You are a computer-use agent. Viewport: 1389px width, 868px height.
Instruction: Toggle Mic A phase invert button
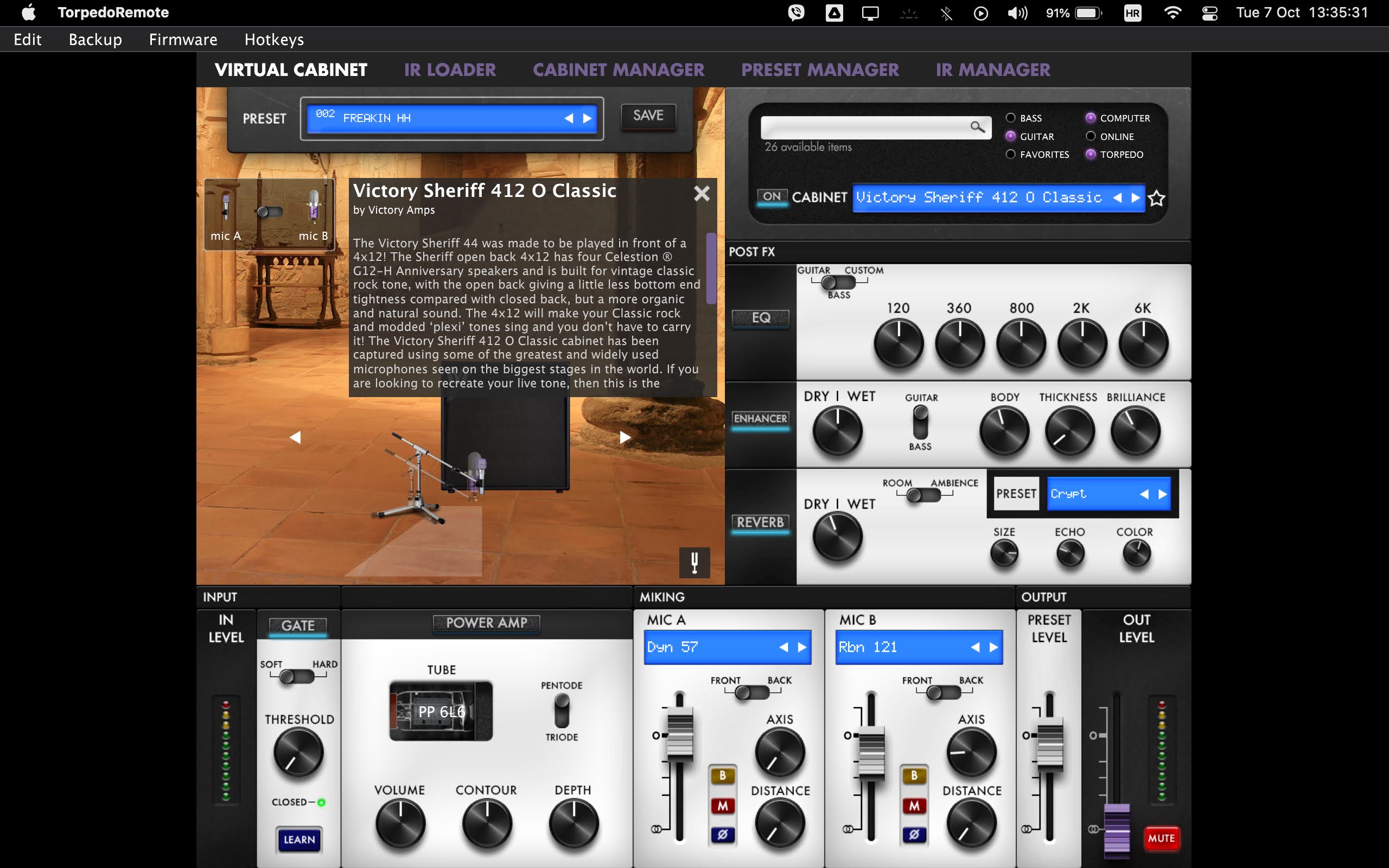coord(722,834)
